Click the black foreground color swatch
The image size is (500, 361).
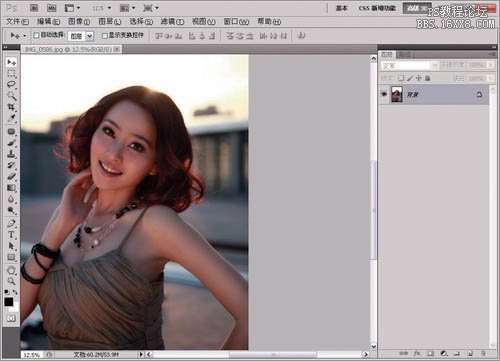[x=9, y=302]
